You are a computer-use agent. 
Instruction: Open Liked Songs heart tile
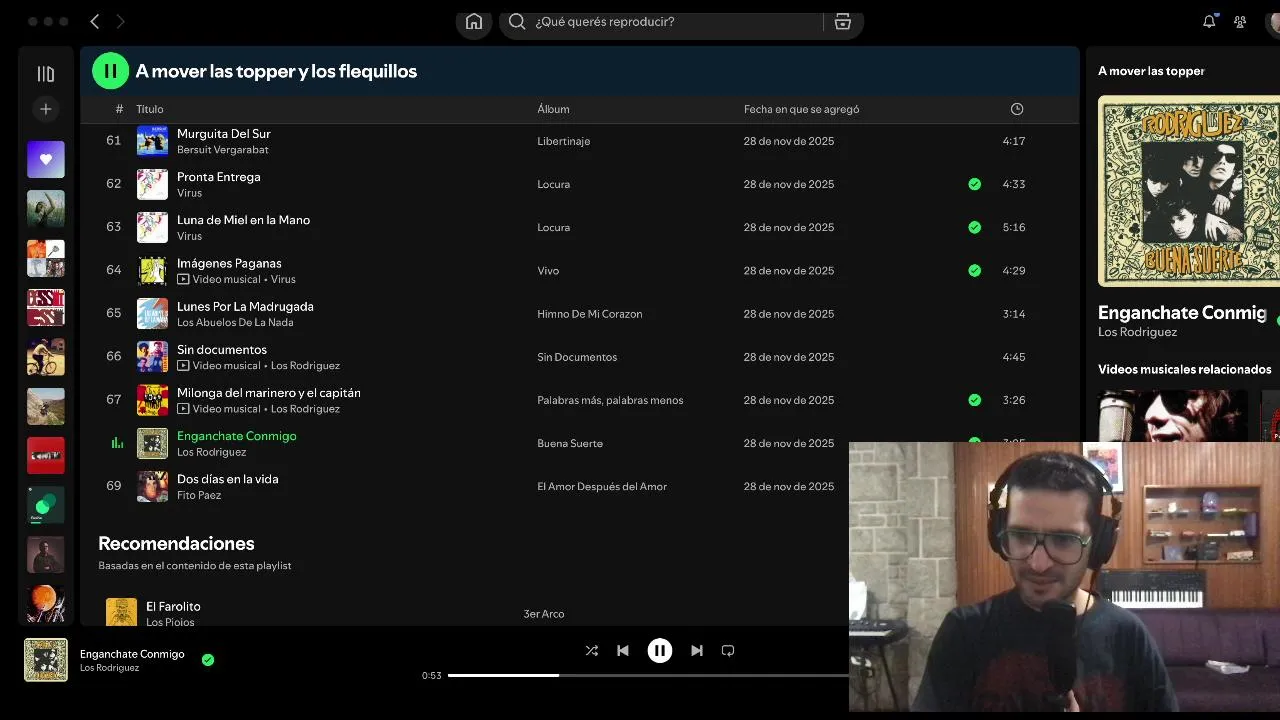tap(46, 160)
